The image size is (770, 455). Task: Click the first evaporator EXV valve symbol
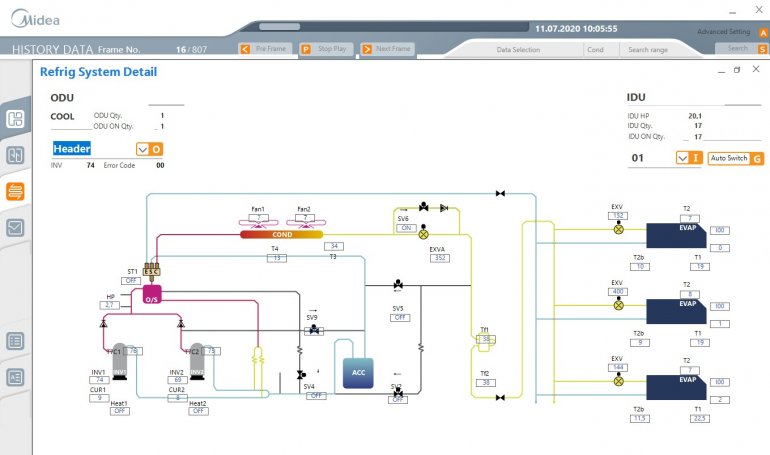tap(619, 229)
